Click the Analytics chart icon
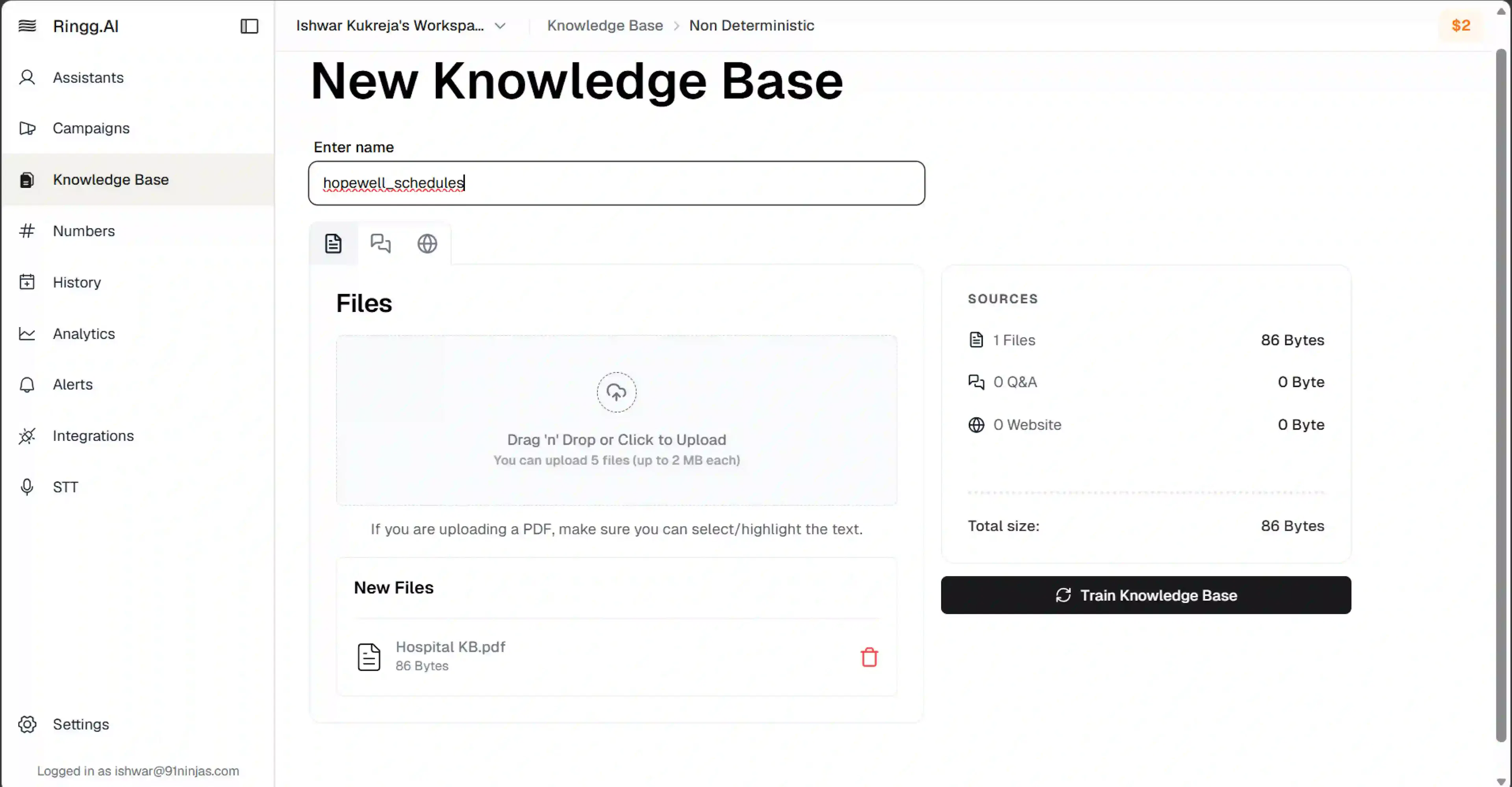The width and height of the screenshot is (1512, 787). coord(27,333)
